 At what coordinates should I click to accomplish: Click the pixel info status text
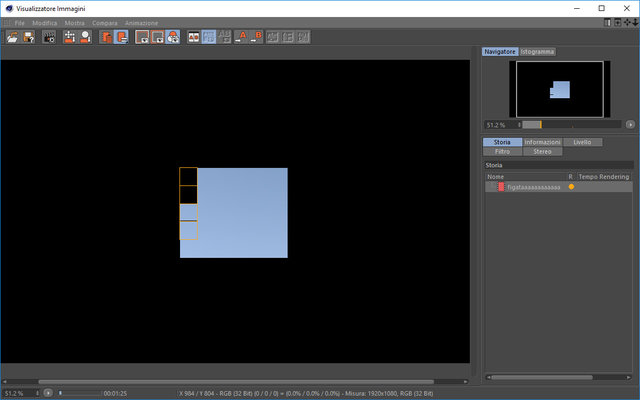(306, 393)
